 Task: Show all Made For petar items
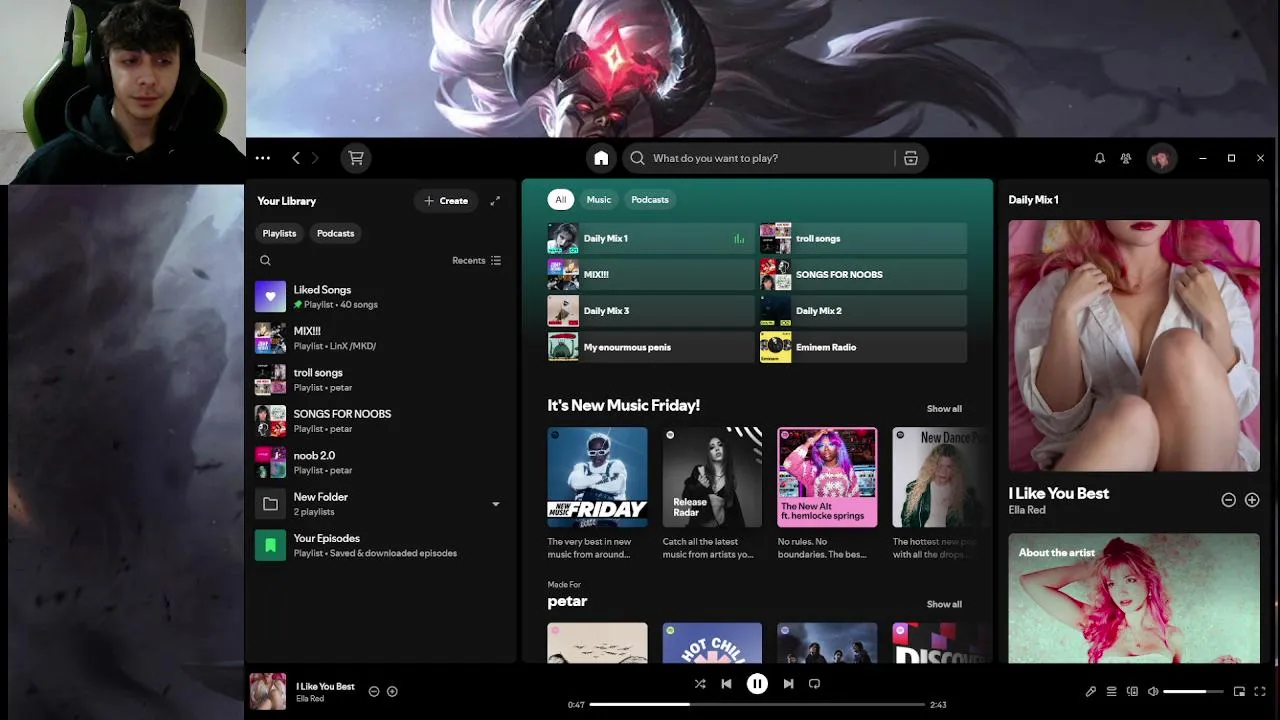tap(944, 604)
